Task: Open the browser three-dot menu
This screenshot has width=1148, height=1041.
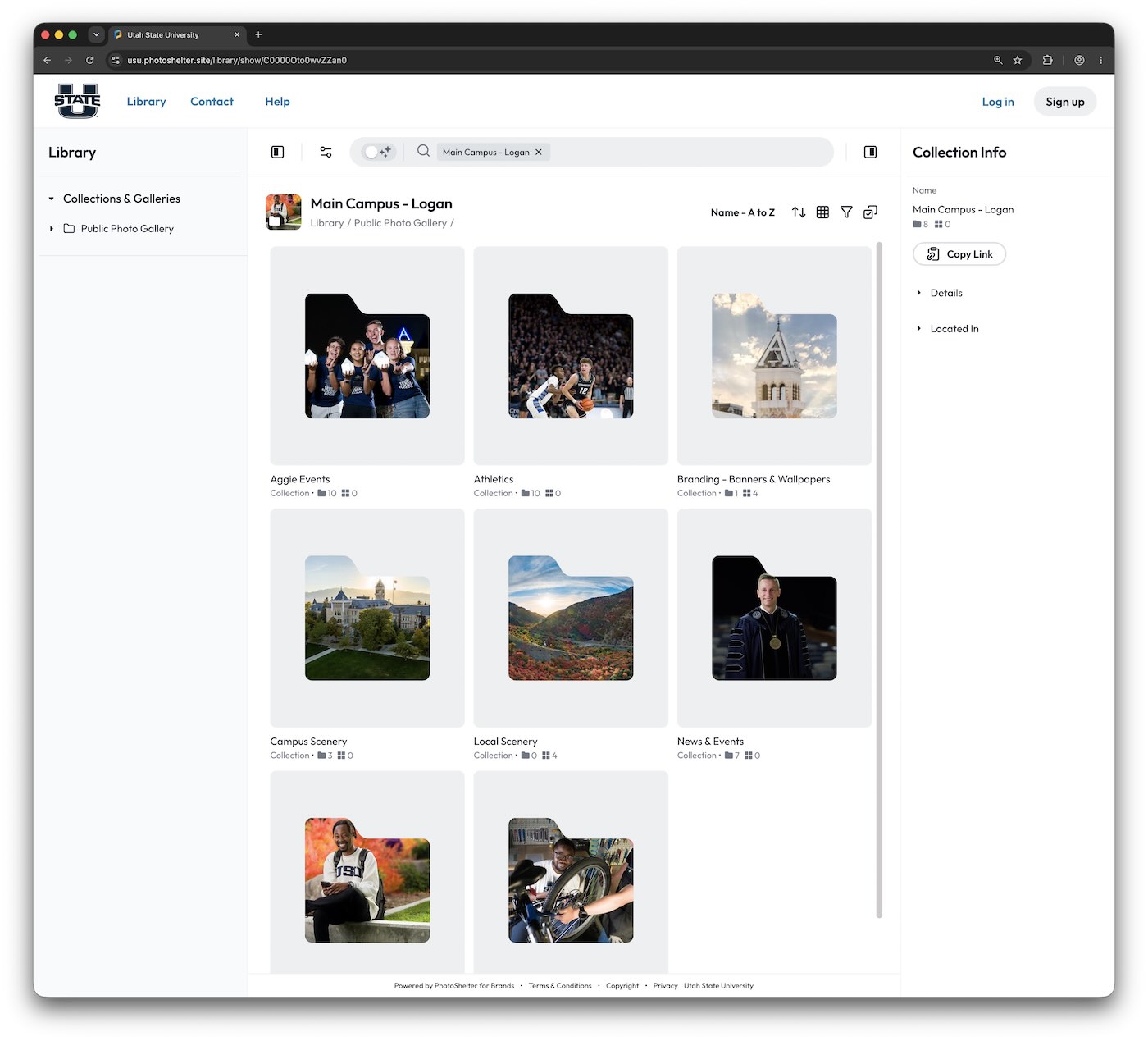Action: 1100,60
